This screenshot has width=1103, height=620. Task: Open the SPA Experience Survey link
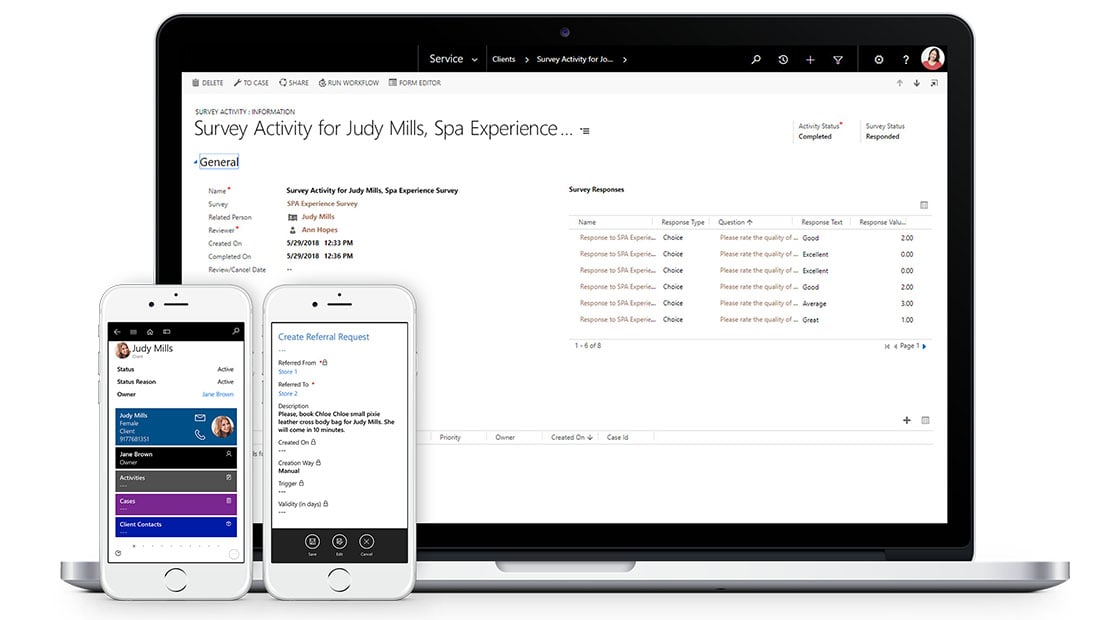click(322, 204)
